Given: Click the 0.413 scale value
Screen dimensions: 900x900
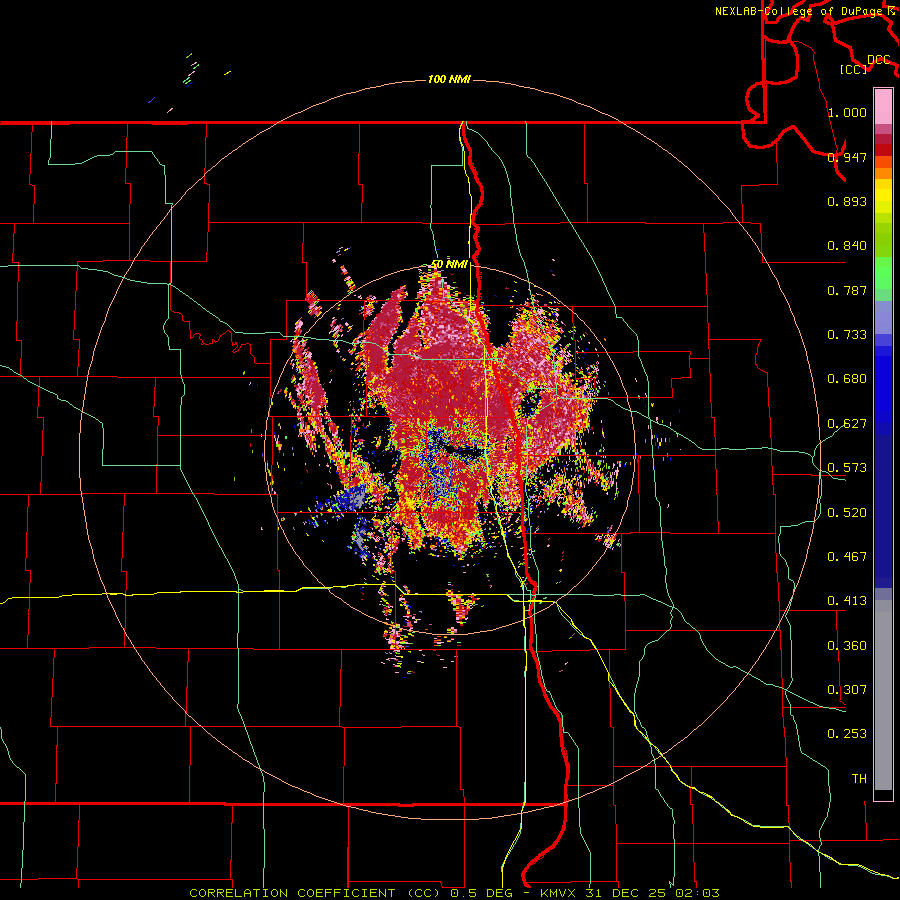Looking at the screenshot, I should click(847, 601).
